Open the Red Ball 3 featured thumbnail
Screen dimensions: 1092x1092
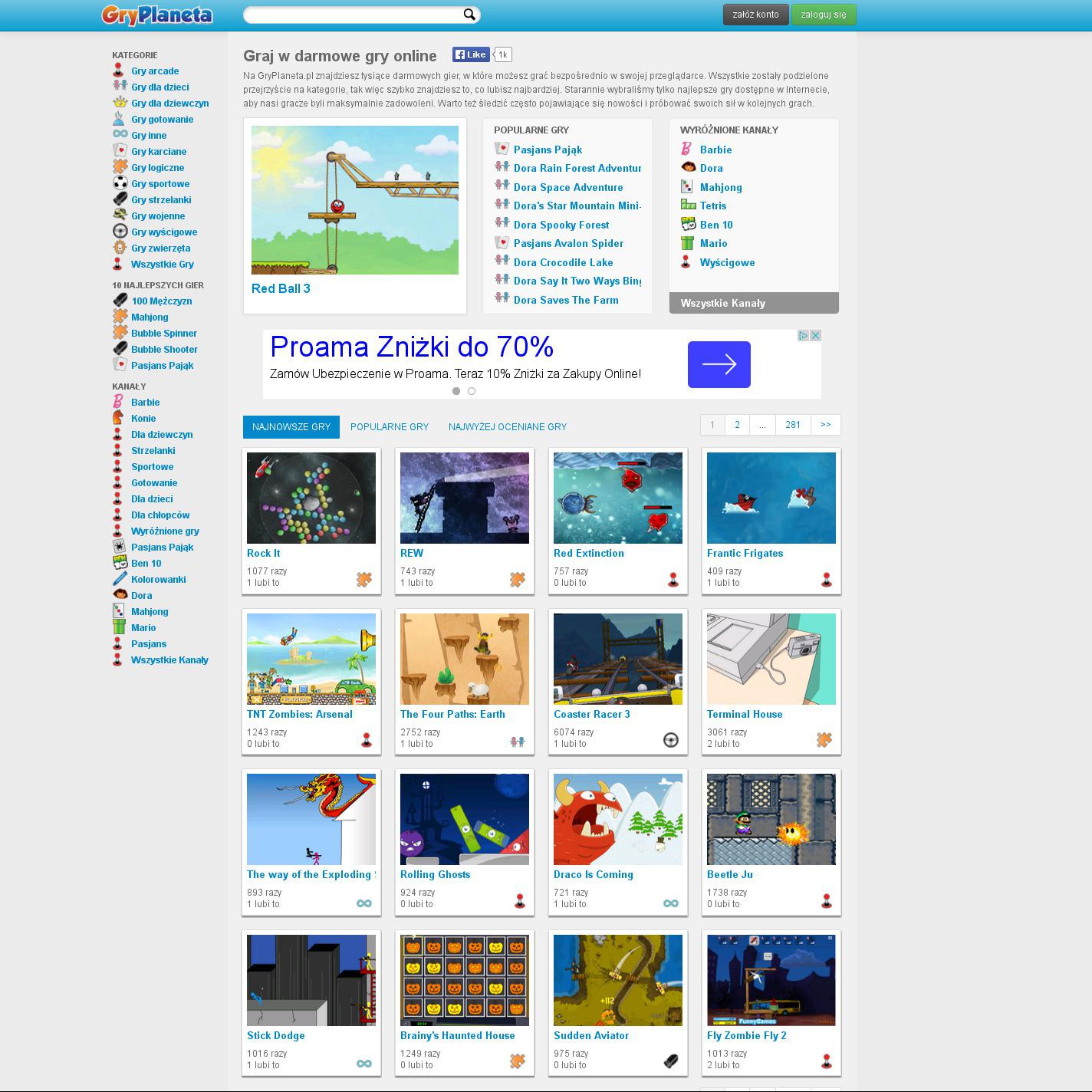point(355,200)
